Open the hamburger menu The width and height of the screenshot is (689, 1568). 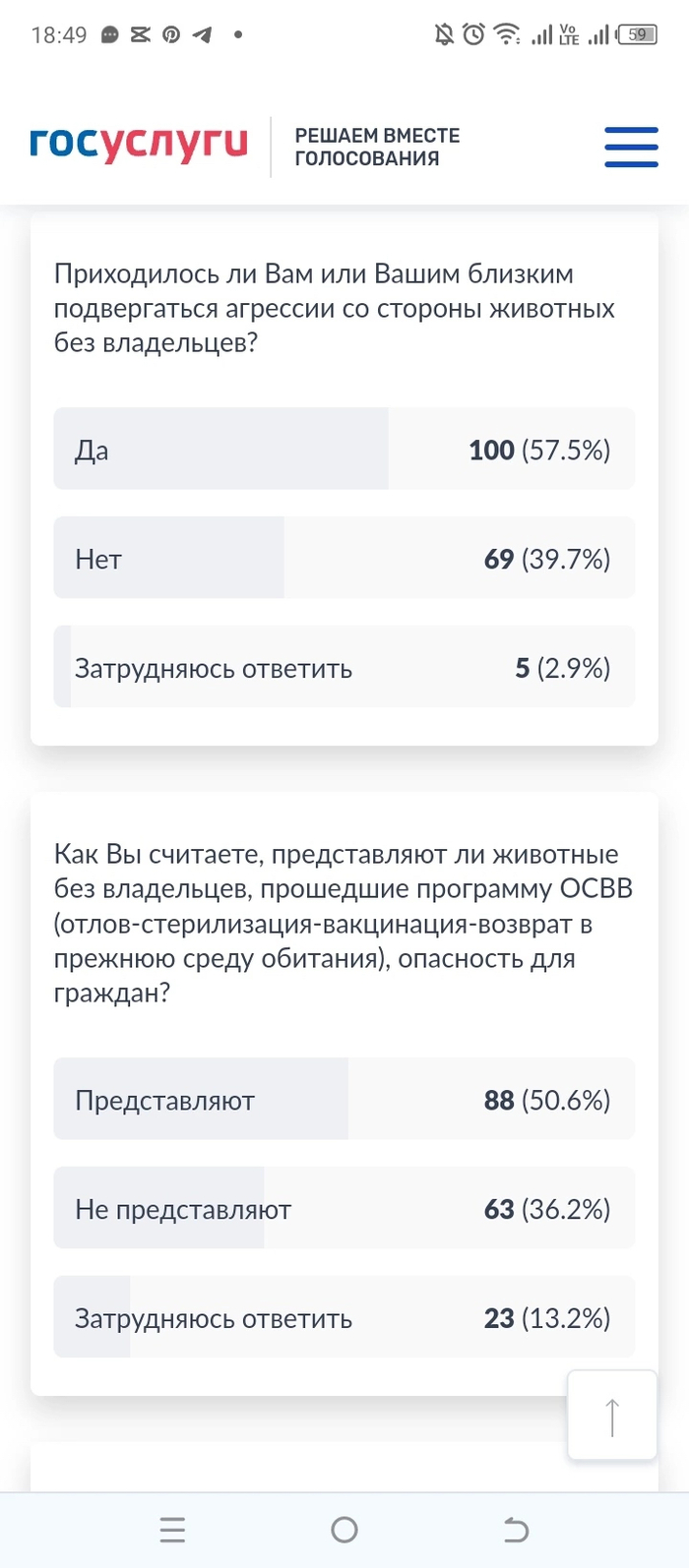631,147
